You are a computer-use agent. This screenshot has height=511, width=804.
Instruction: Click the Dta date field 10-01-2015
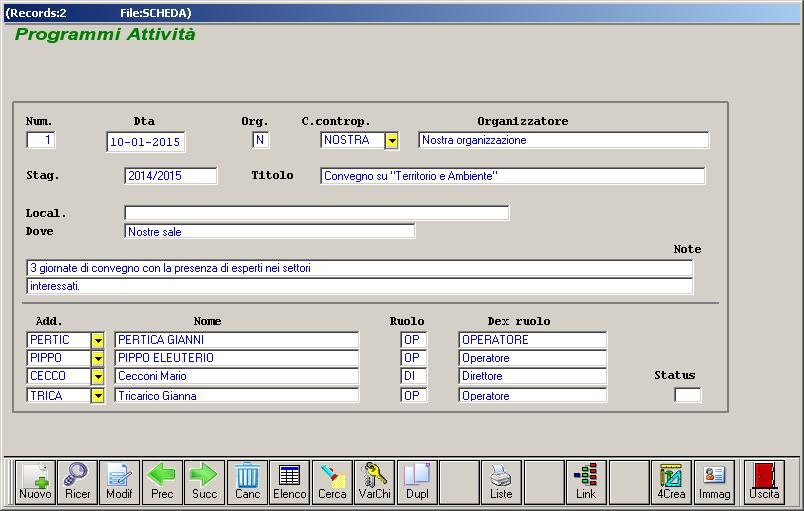coord(146,142)
